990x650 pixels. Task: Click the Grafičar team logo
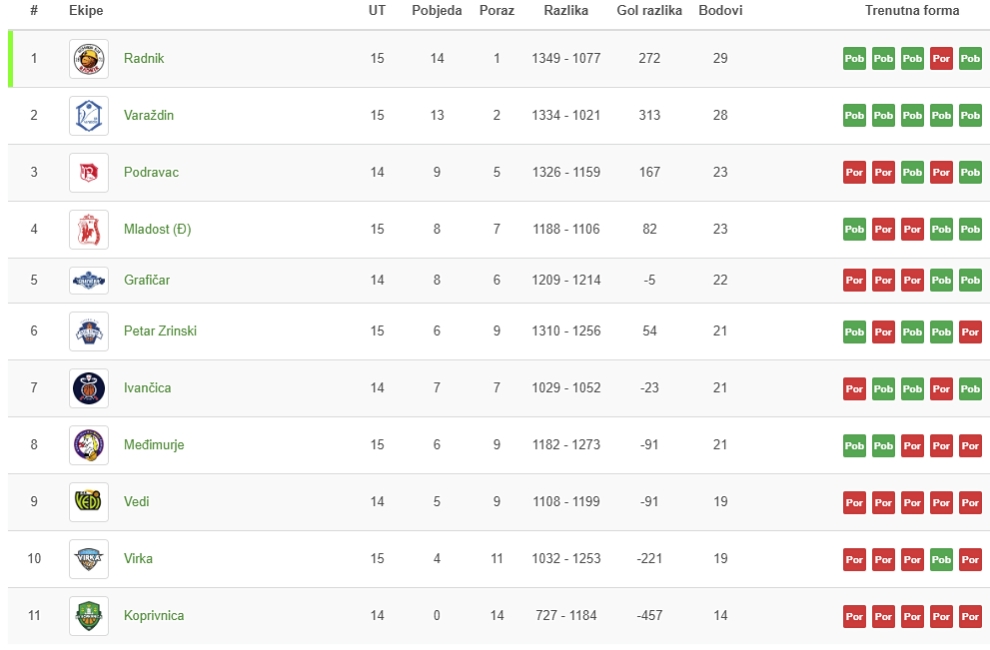tap(89, 280)
